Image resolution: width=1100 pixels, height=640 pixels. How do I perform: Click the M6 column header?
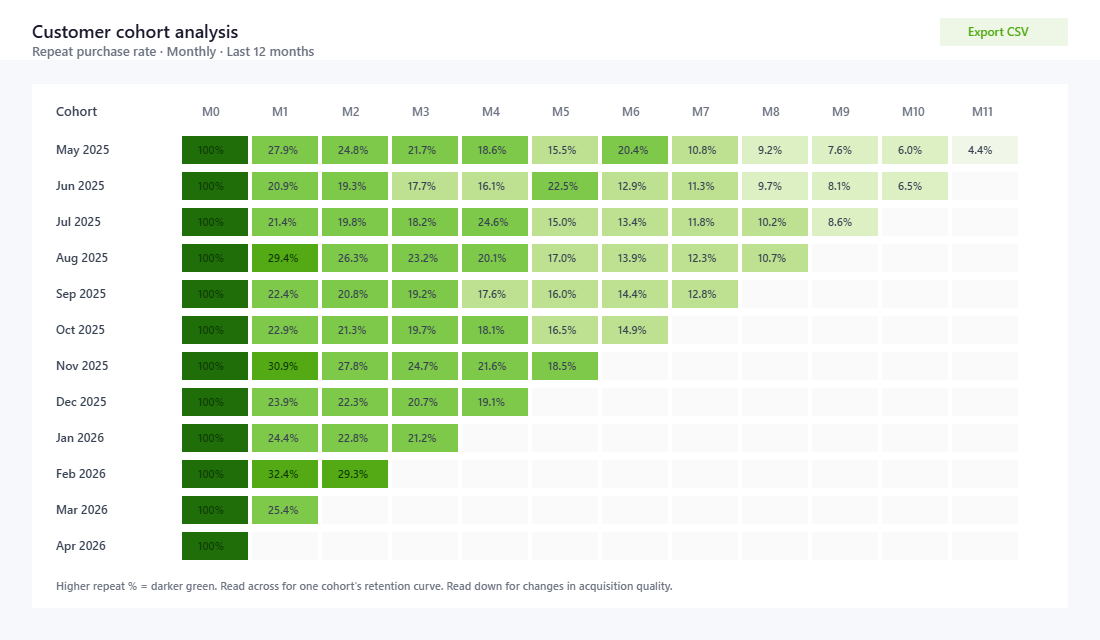[x=632, y=111]
